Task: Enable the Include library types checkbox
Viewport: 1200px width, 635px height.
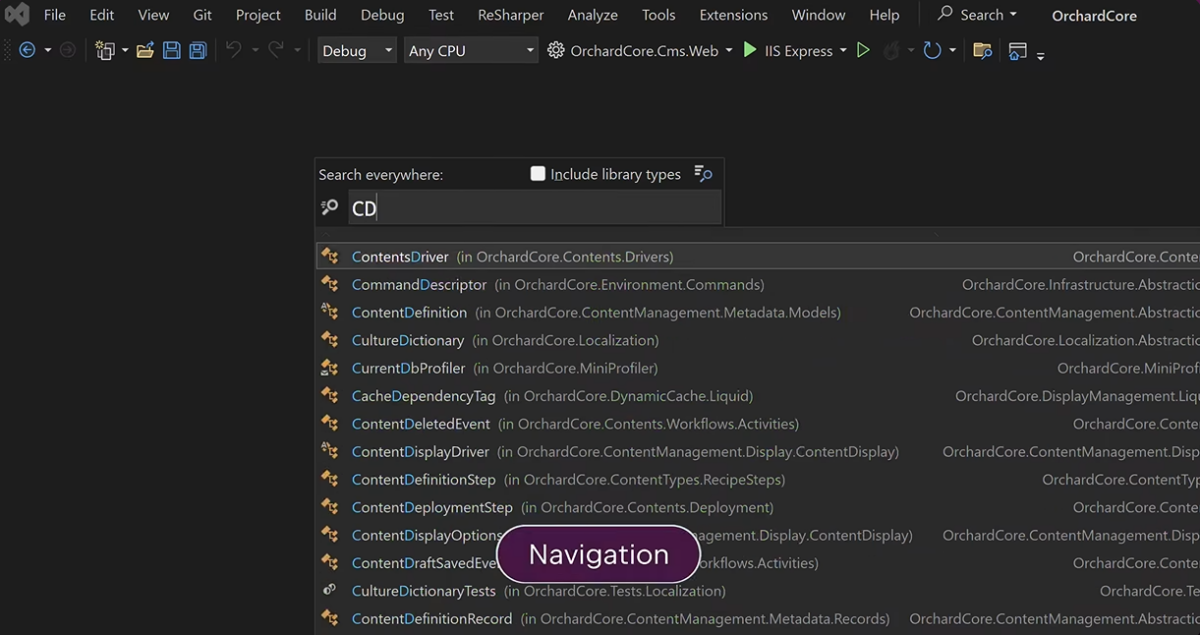Action: pos(538,174)
